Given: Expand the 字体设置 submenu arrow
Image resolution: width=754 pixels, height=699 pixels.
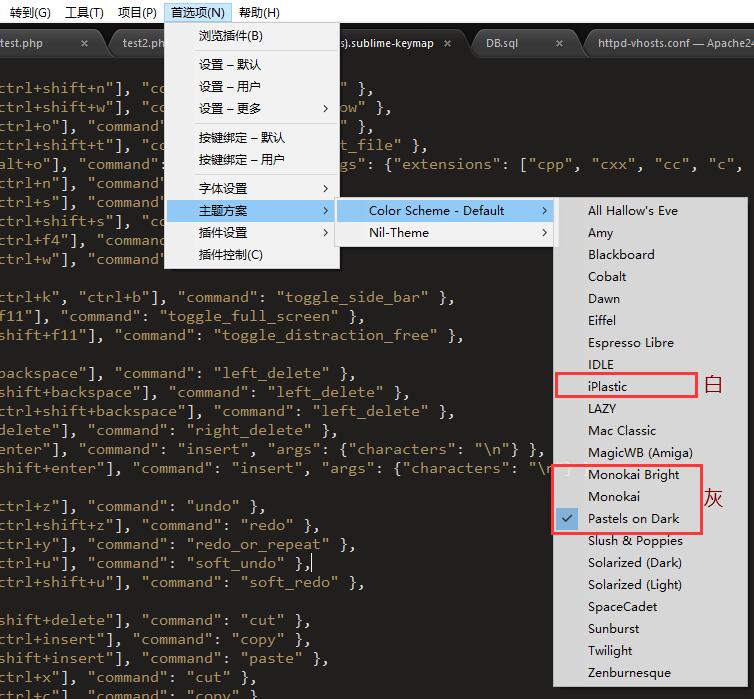Looking at the screenshot, I should tap(326, 188).
